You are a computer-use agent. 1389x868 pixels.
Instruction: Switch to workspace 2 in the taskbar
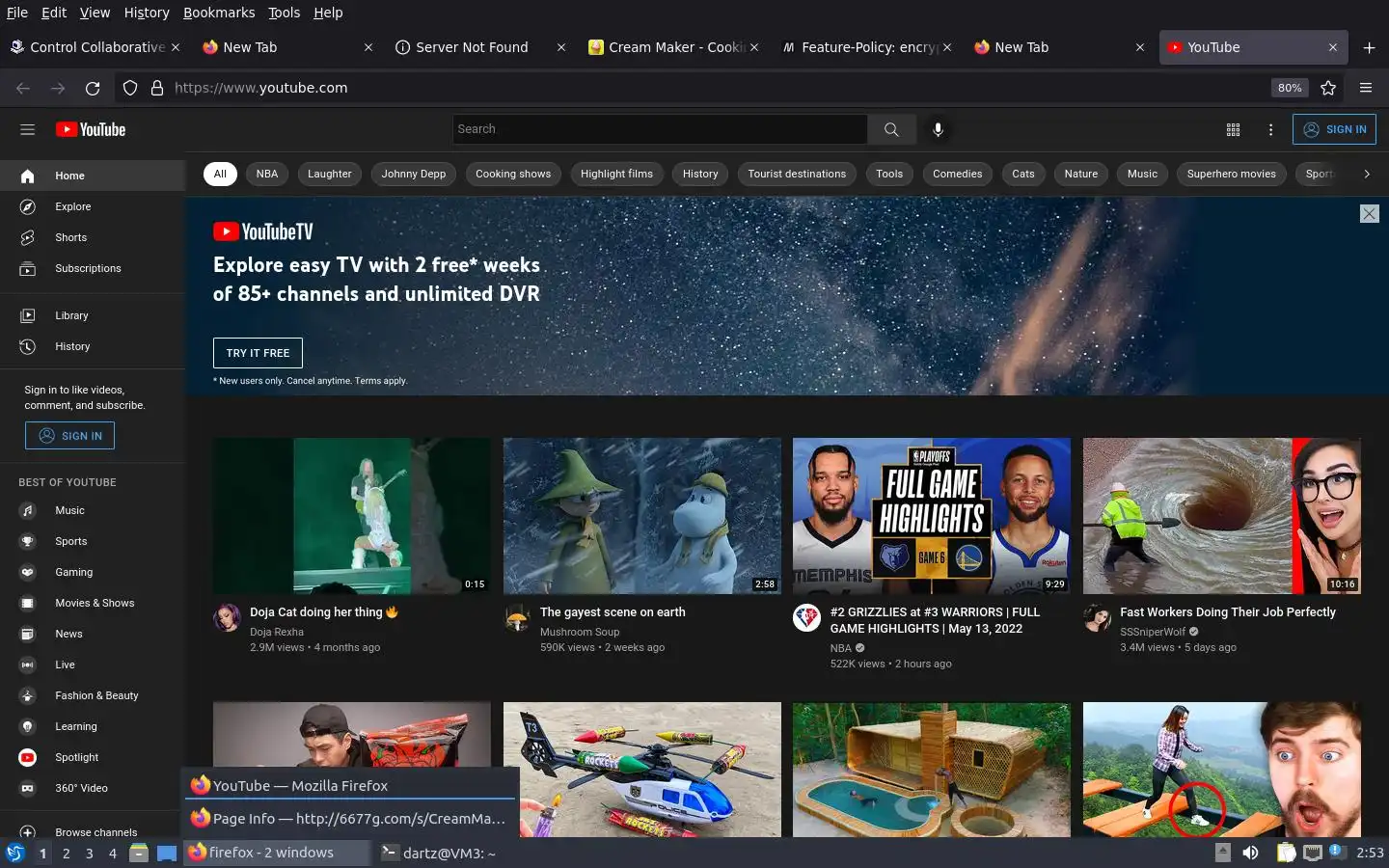click(x=66, y=853)
